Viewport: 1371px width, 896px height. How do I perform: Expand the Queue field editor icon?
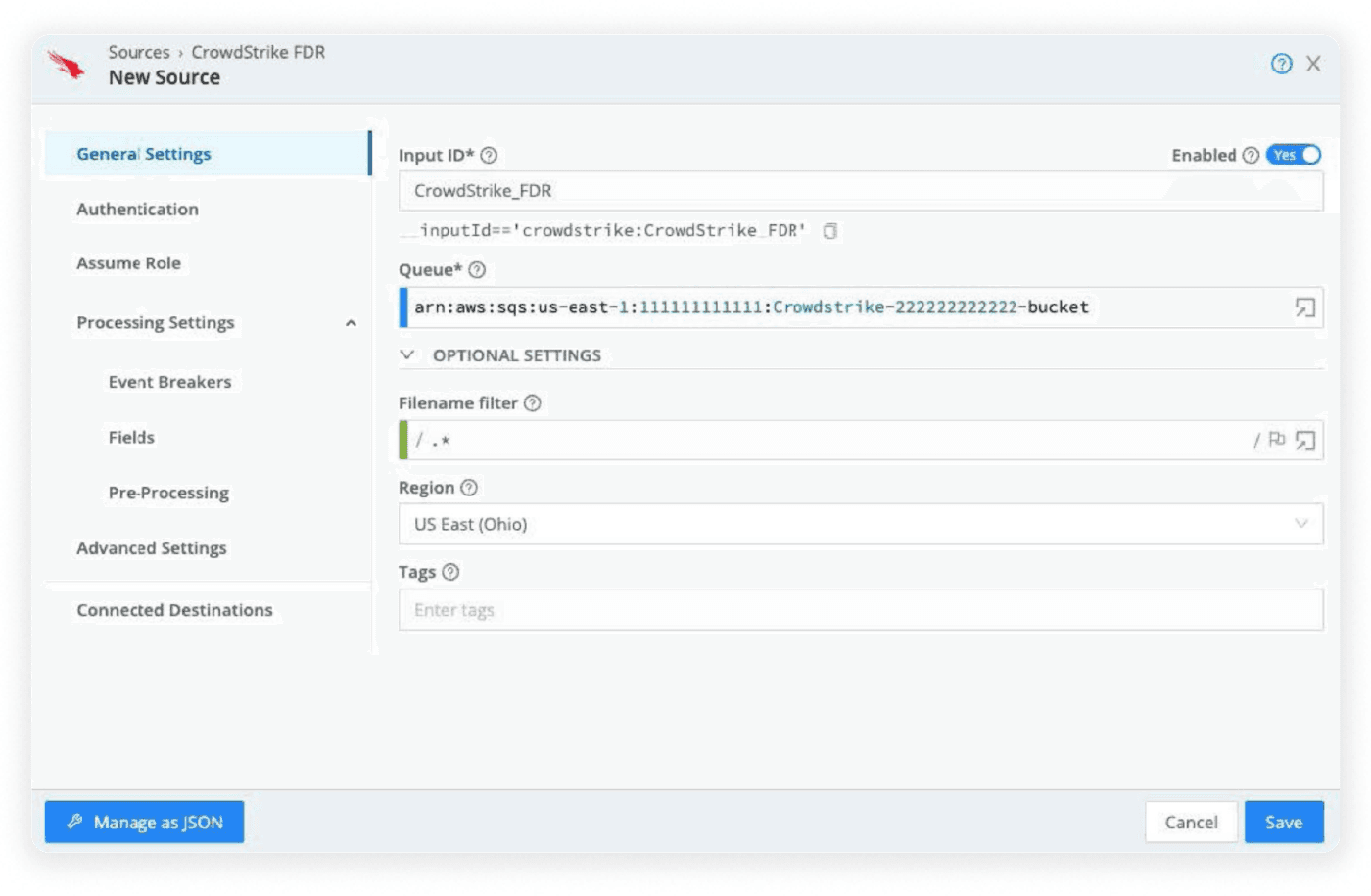tap(1304, 307)
